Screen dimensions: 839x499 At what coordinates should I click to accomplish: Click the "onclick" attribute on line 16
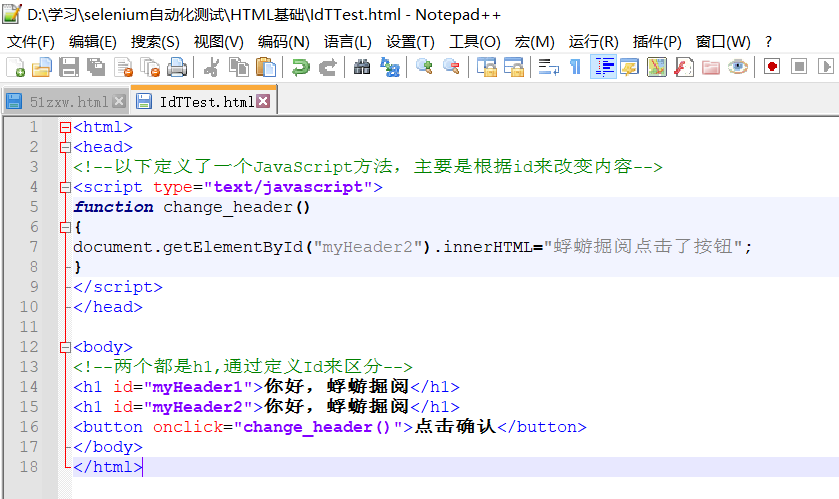(188, 427)
